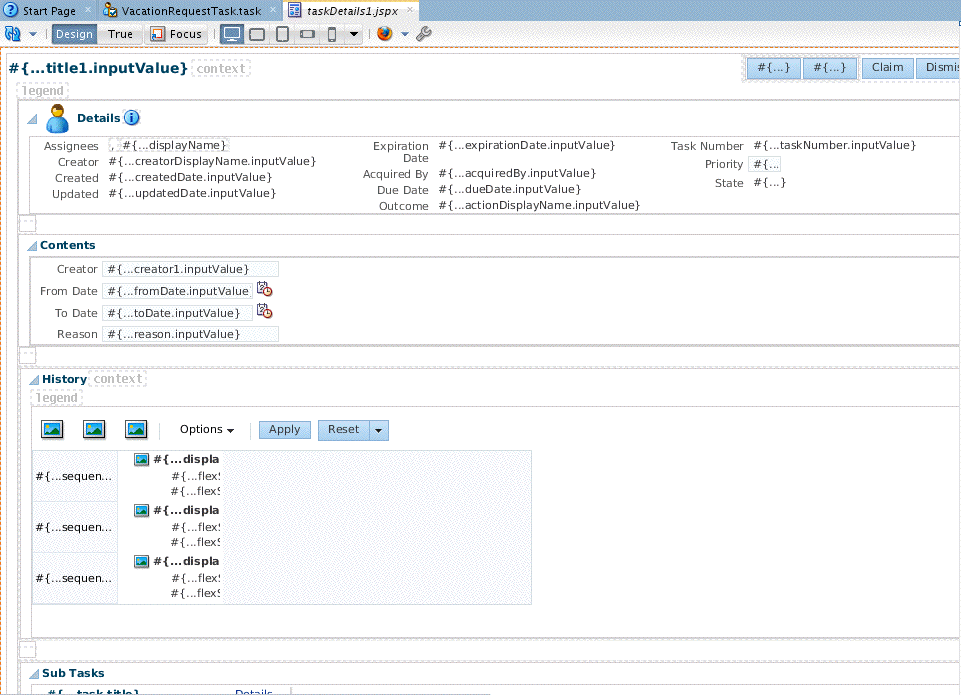Switch to the VacationRequestTask.task tab
Screen dimensions: 961x695
[191, 10]
